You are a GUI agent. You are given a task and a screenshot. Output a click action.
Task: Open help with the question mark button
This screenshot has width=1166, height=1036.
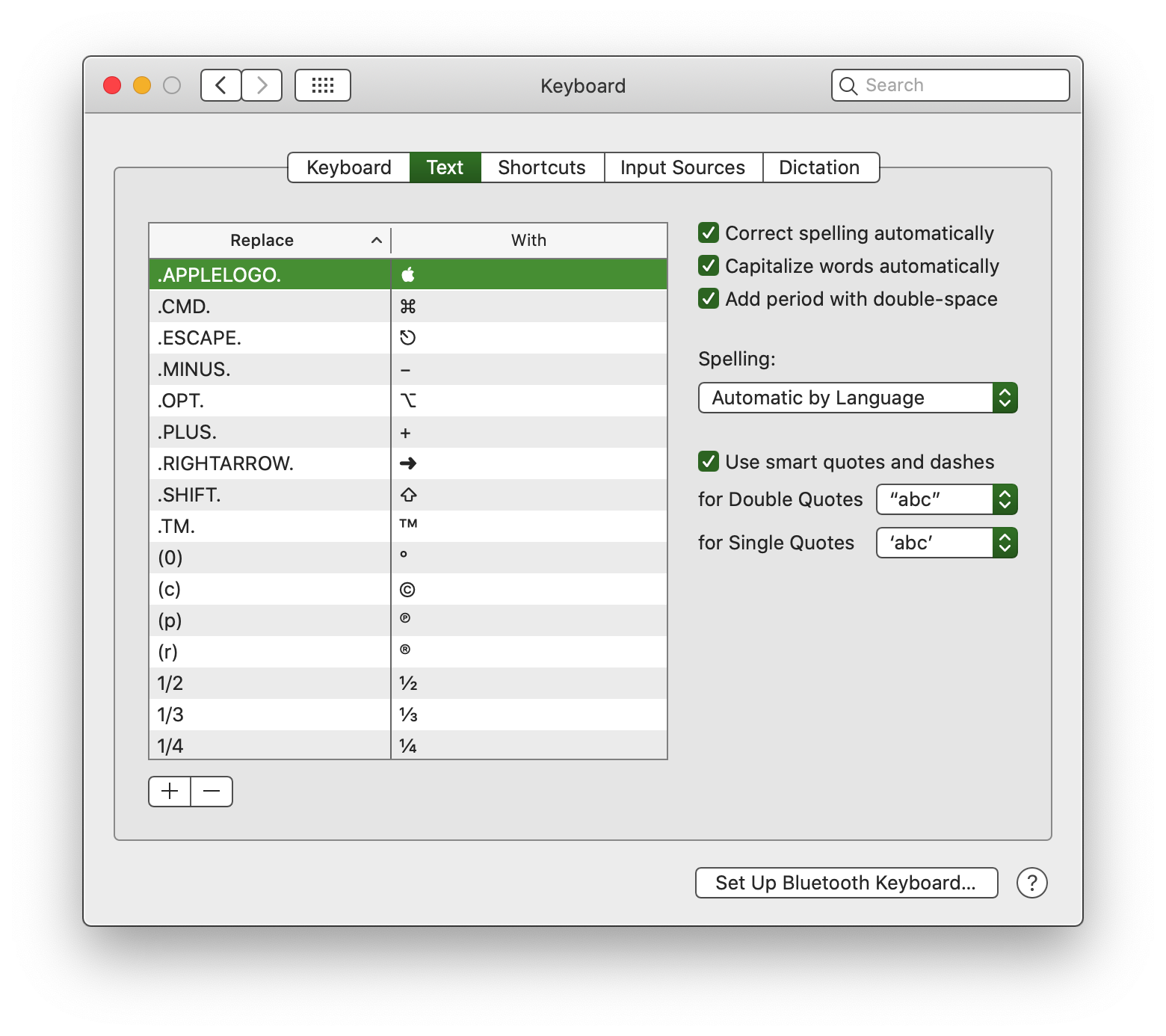click(x=1032, y=883)
